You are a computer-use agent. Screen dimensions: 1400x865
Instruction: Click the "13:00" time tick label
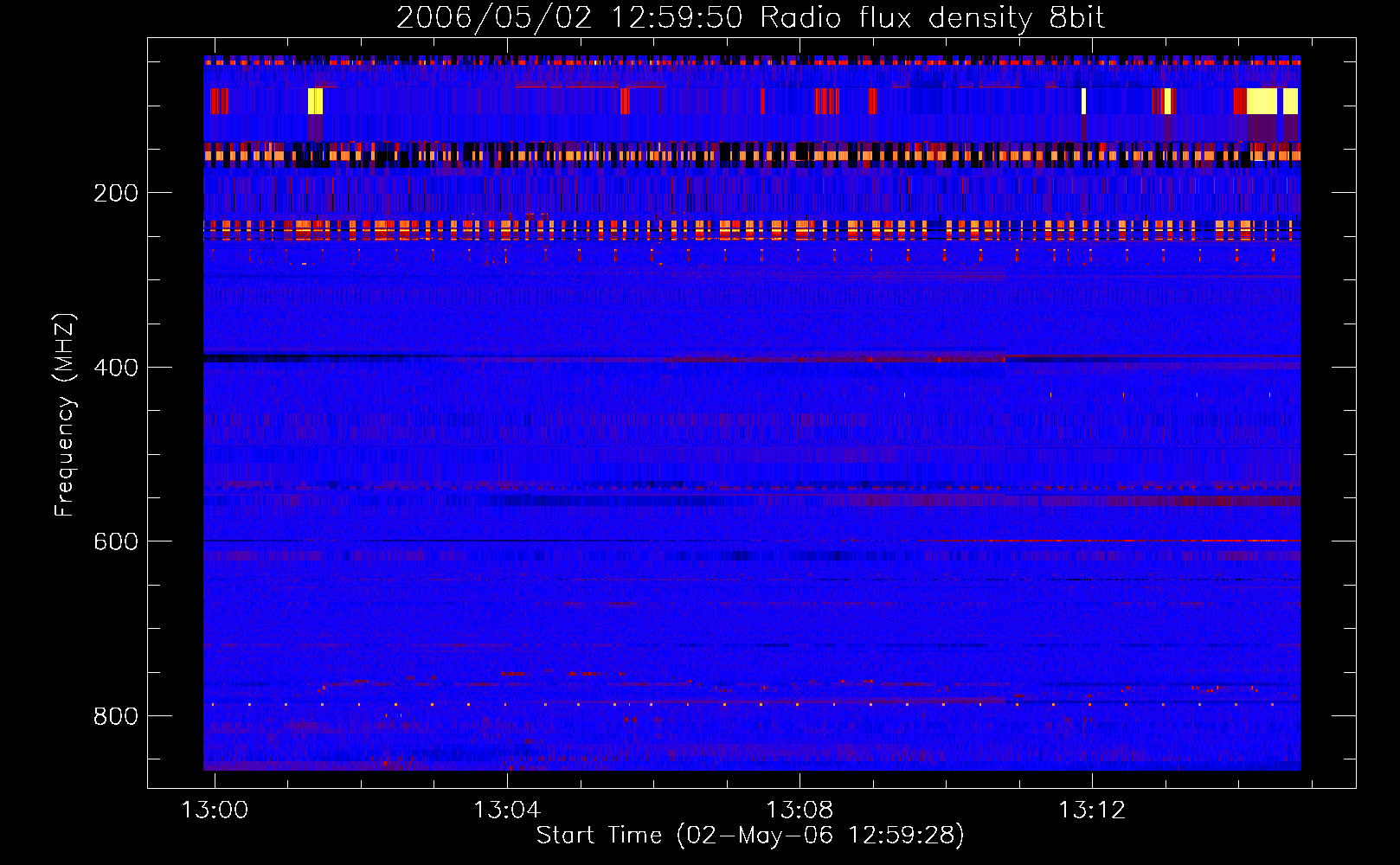click(x=215, y=810)
